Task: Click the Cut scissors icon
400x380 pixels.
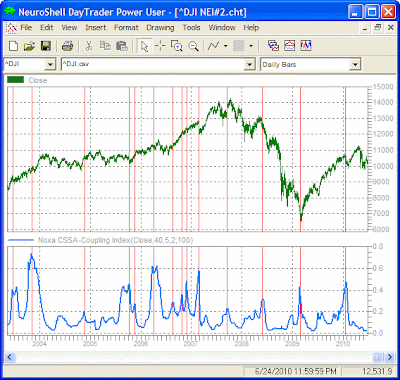Action: pyautogui.click(x=89, y=46)
